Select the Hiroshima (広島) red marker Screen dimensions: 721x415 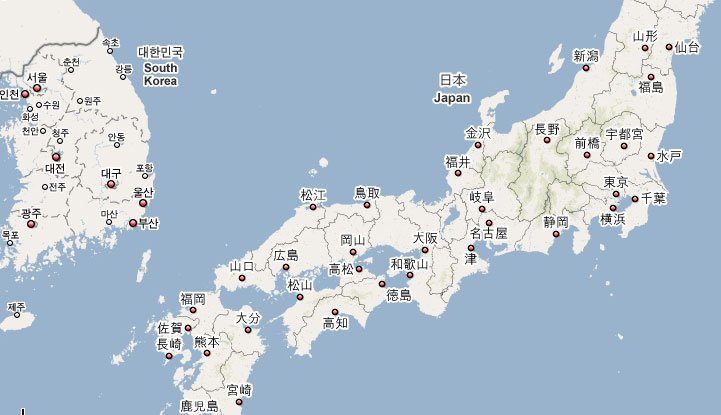pyautogui.click(x=286, y=268)
